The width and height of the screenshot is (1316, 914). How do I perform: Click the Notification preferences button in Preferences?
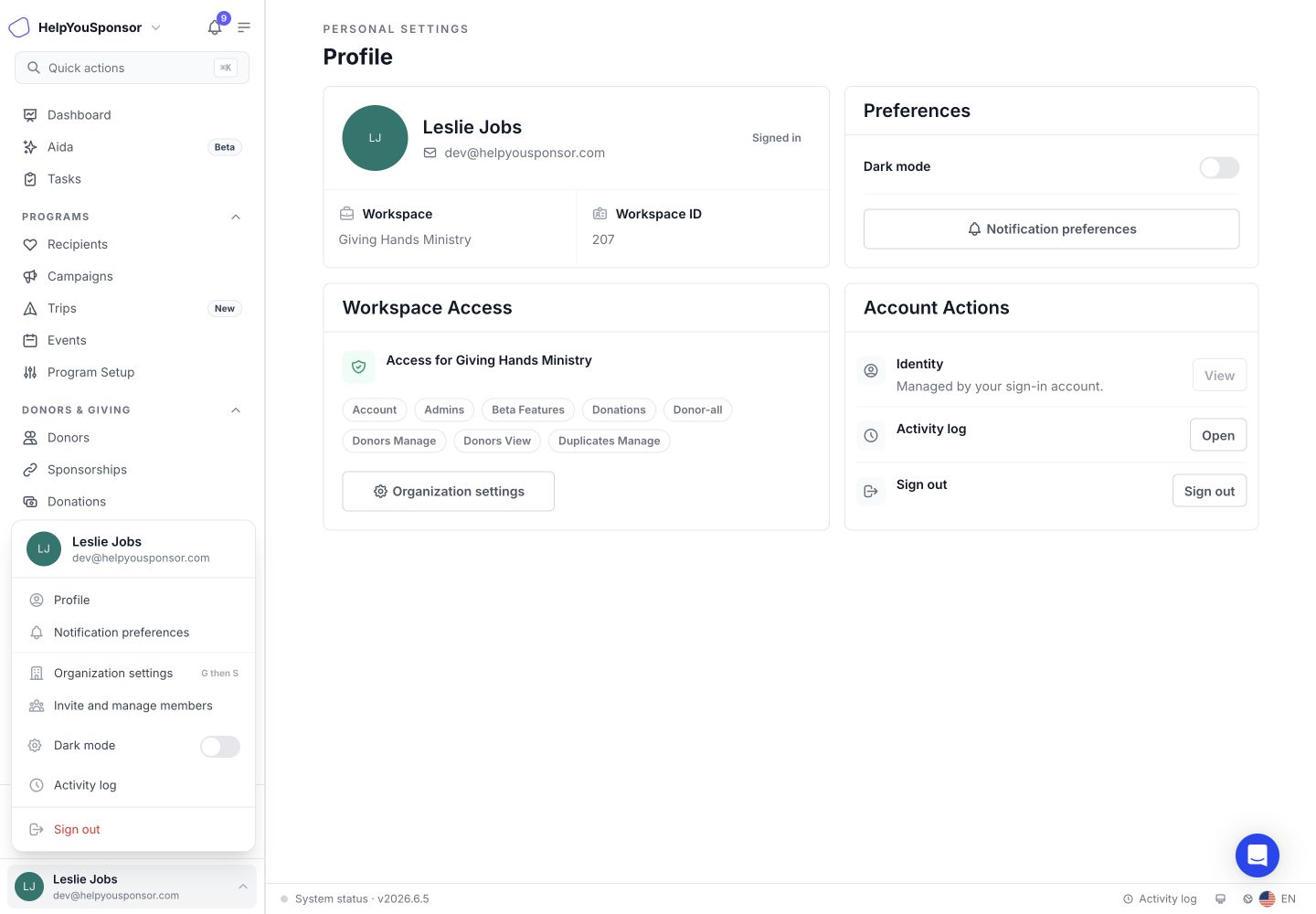click(x=1051, y=229)
